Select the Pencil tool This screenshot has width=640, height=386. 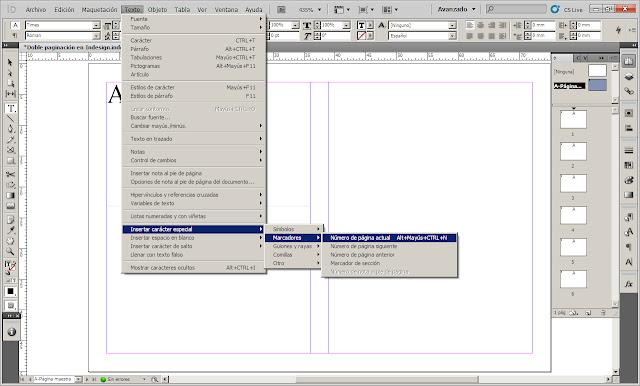11,140
